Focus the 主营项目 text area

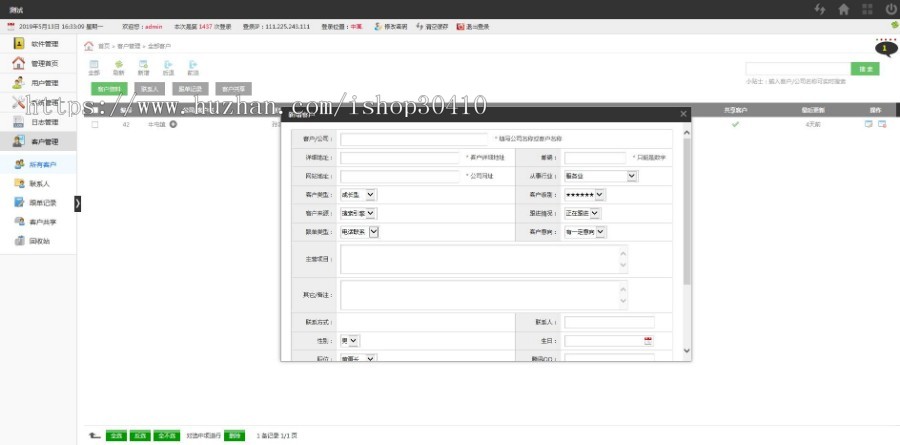(x=484, y=259)
